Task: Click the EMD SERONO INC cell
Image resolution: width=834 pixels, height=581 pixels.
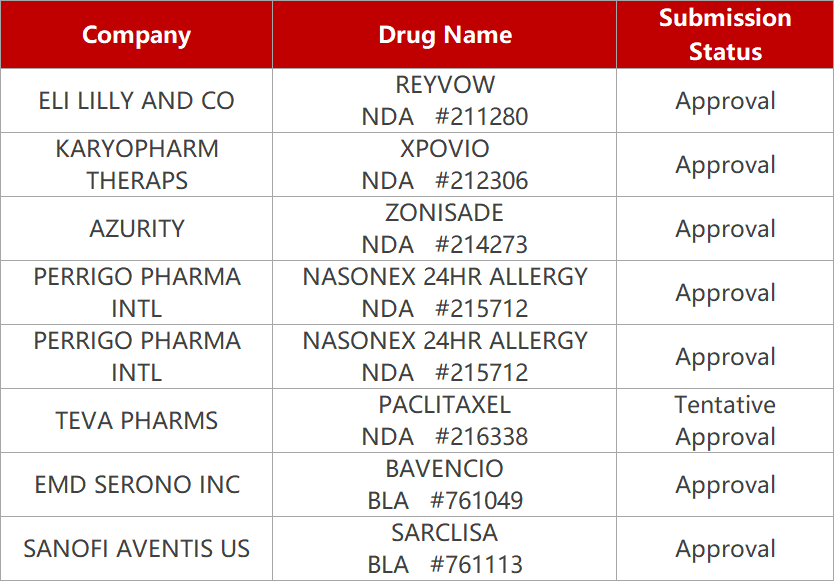Action: point(136,485)
